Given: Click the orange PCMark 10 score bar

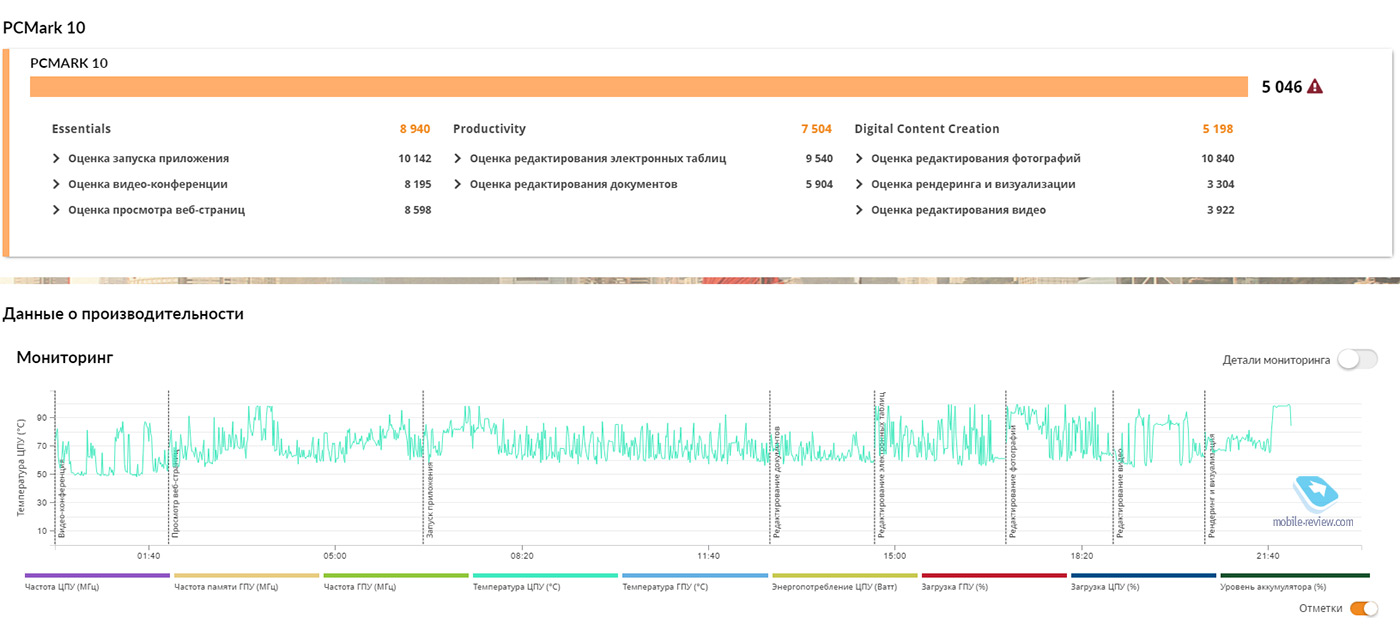Looking at the screenshot, I should point(639,87).
